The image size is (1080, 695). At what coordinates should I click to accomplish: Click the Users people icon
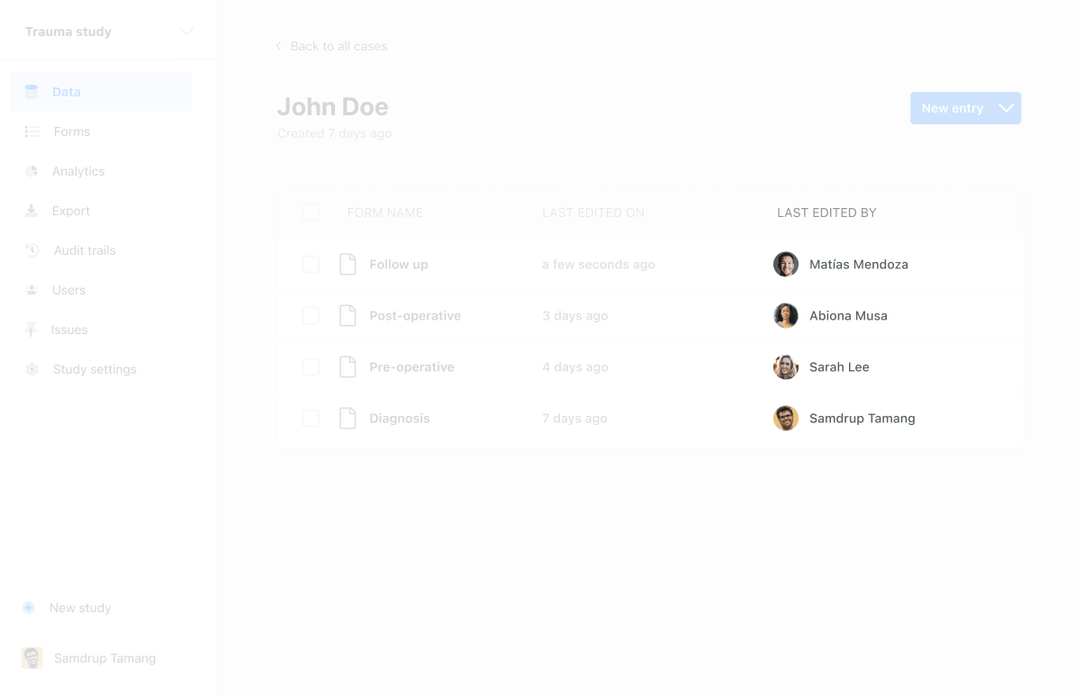(31, 290)
